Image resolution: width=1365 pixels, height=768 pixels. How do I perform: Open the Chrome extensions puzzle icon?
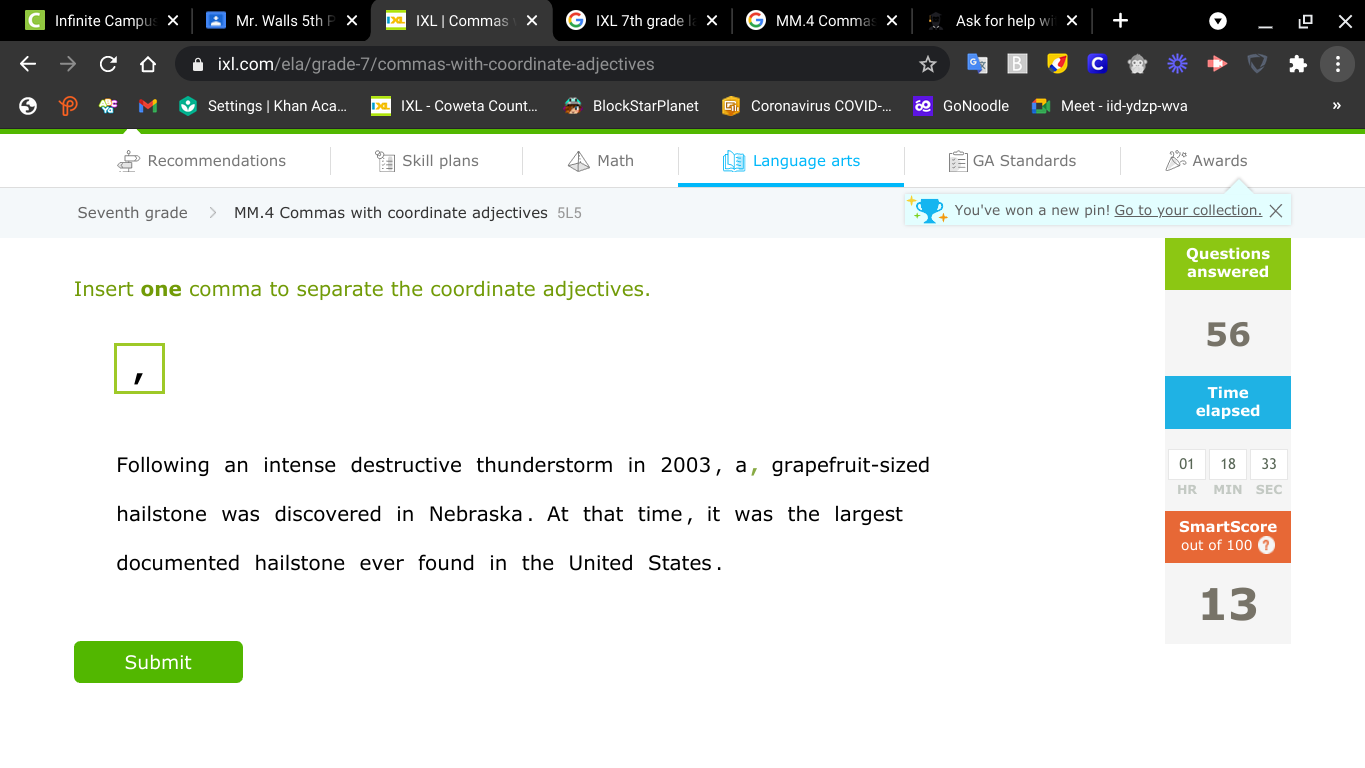click(x=1297, y=64)
